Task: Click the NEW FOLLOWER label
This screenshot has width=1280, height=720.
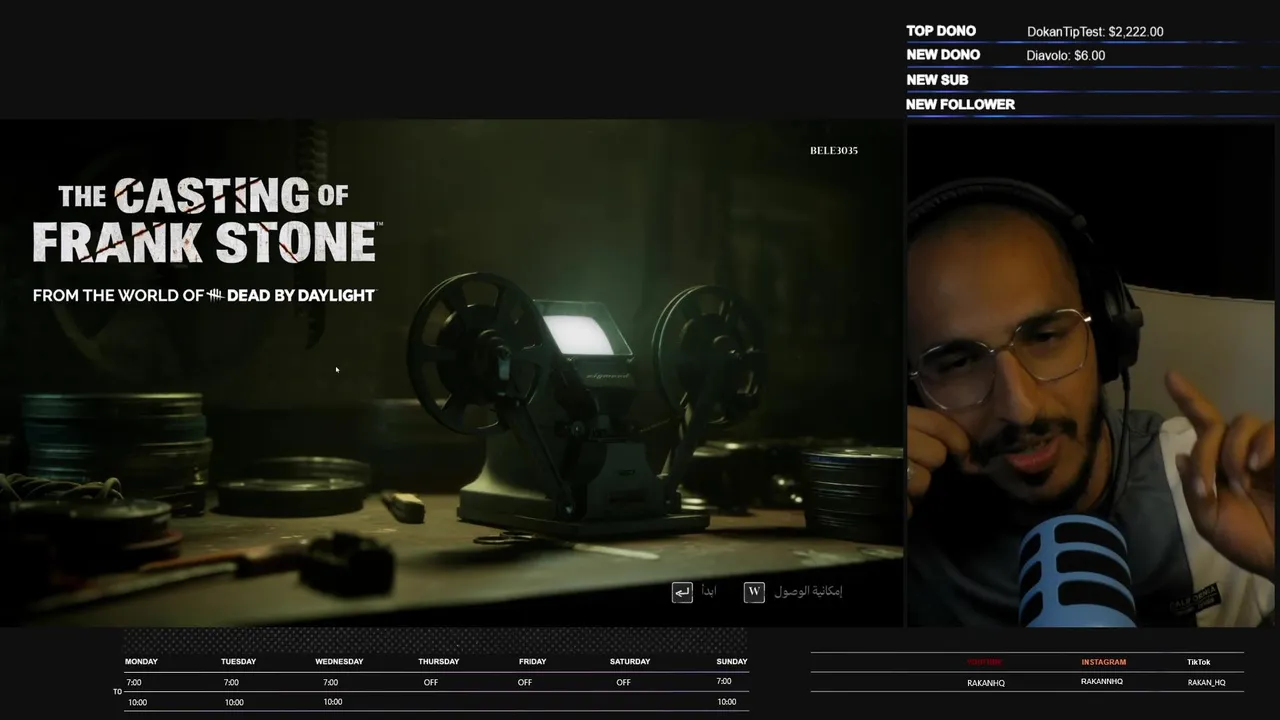Action: pyautogui.click(x=960, y=104)
